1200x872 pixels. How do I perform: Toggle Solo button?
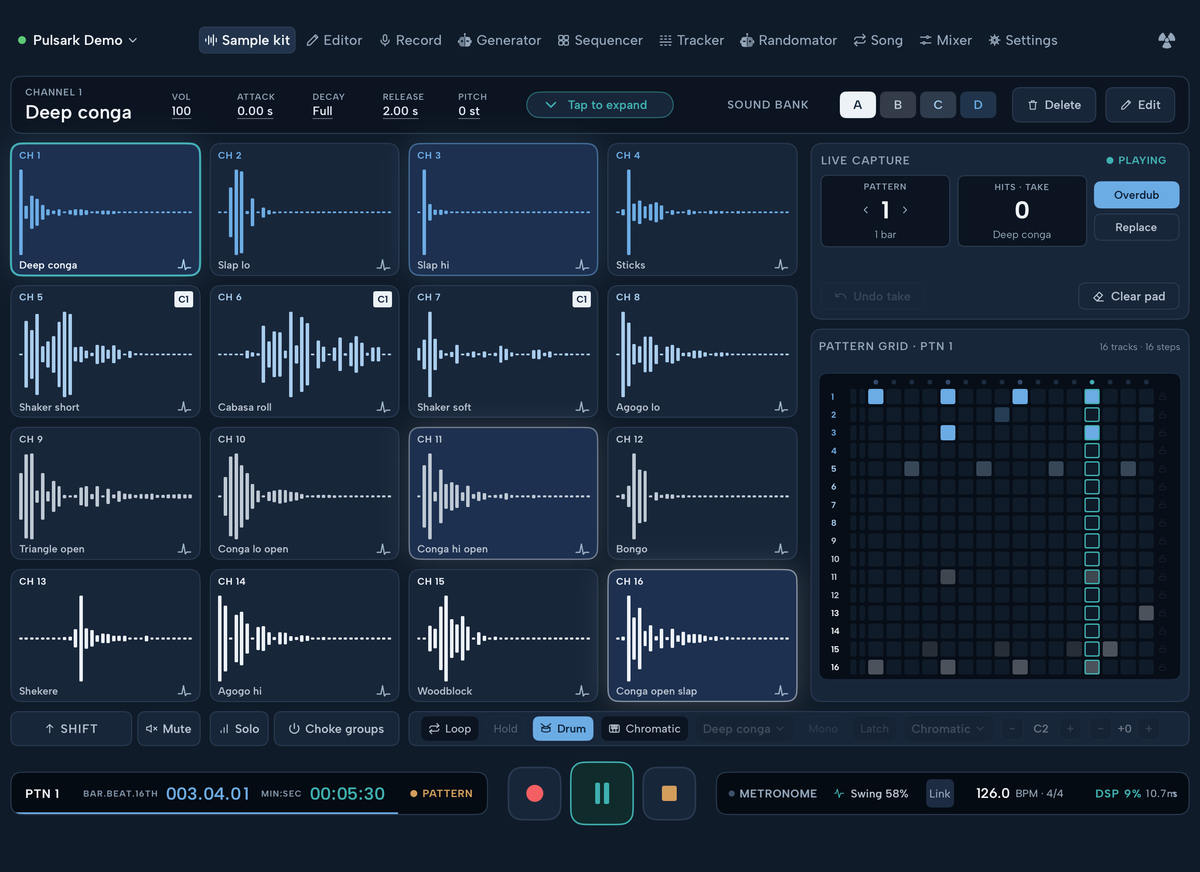click(x=239, y=729)
